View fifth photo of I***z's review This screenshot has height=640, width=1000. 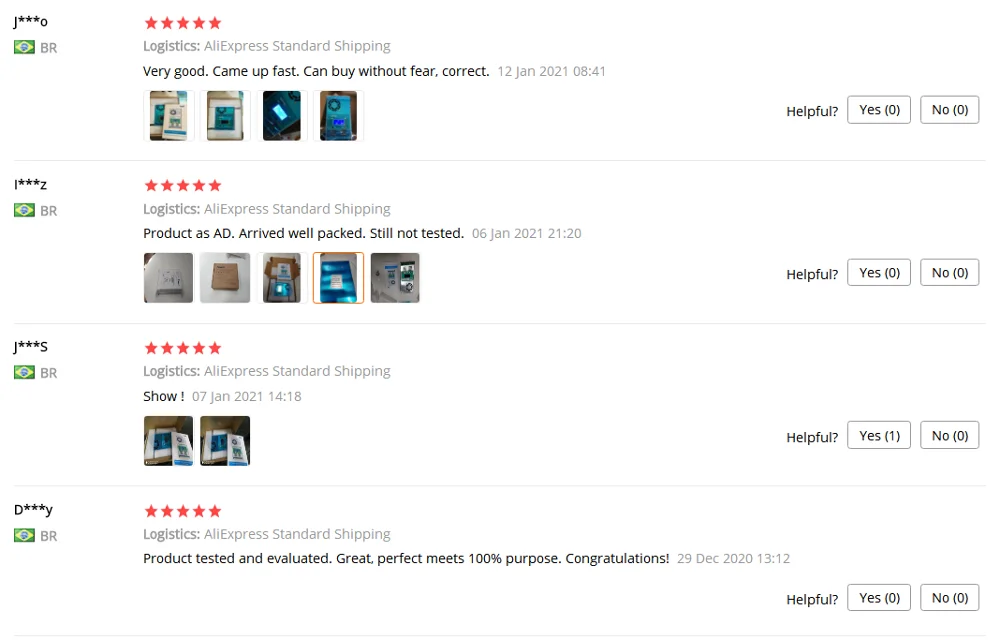pyautogui.click(x=395, y=278)
